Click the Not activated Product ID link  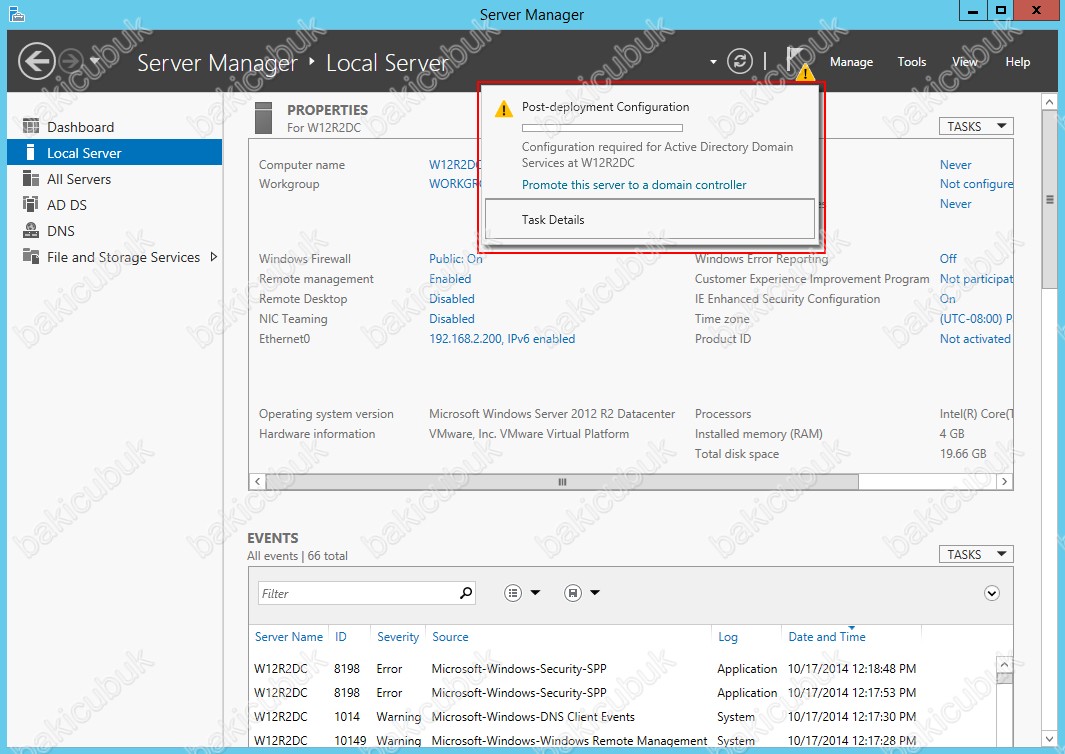[975, 338]
